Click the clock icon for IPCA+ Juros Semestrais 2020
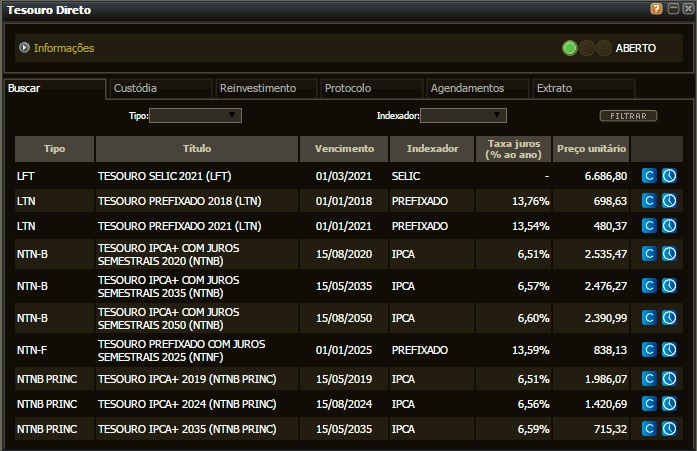Viewport: 697px width, 451px height. (669, 254)
